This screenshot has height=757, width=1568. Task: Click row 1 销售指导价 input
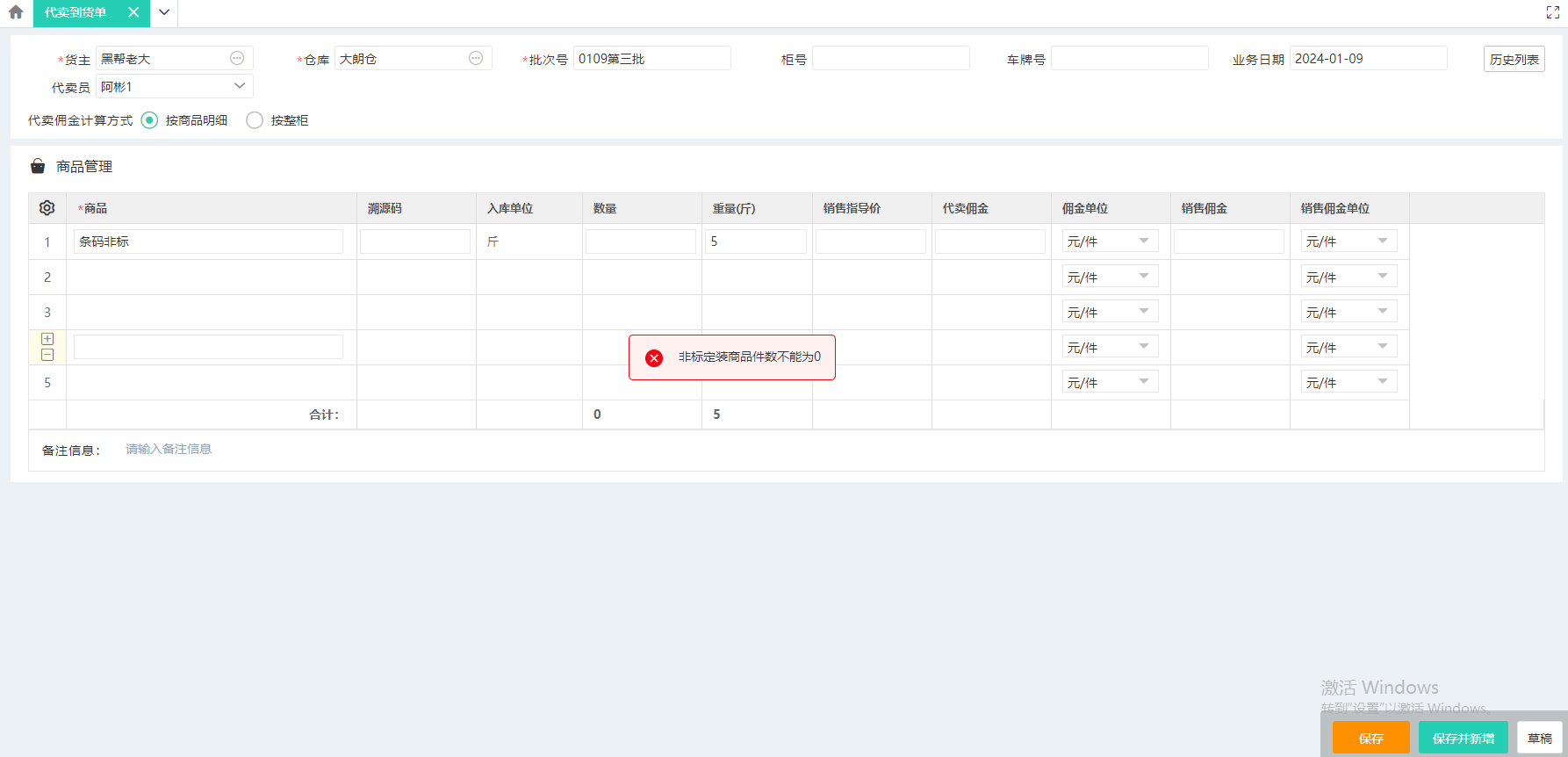pos(871,242)
